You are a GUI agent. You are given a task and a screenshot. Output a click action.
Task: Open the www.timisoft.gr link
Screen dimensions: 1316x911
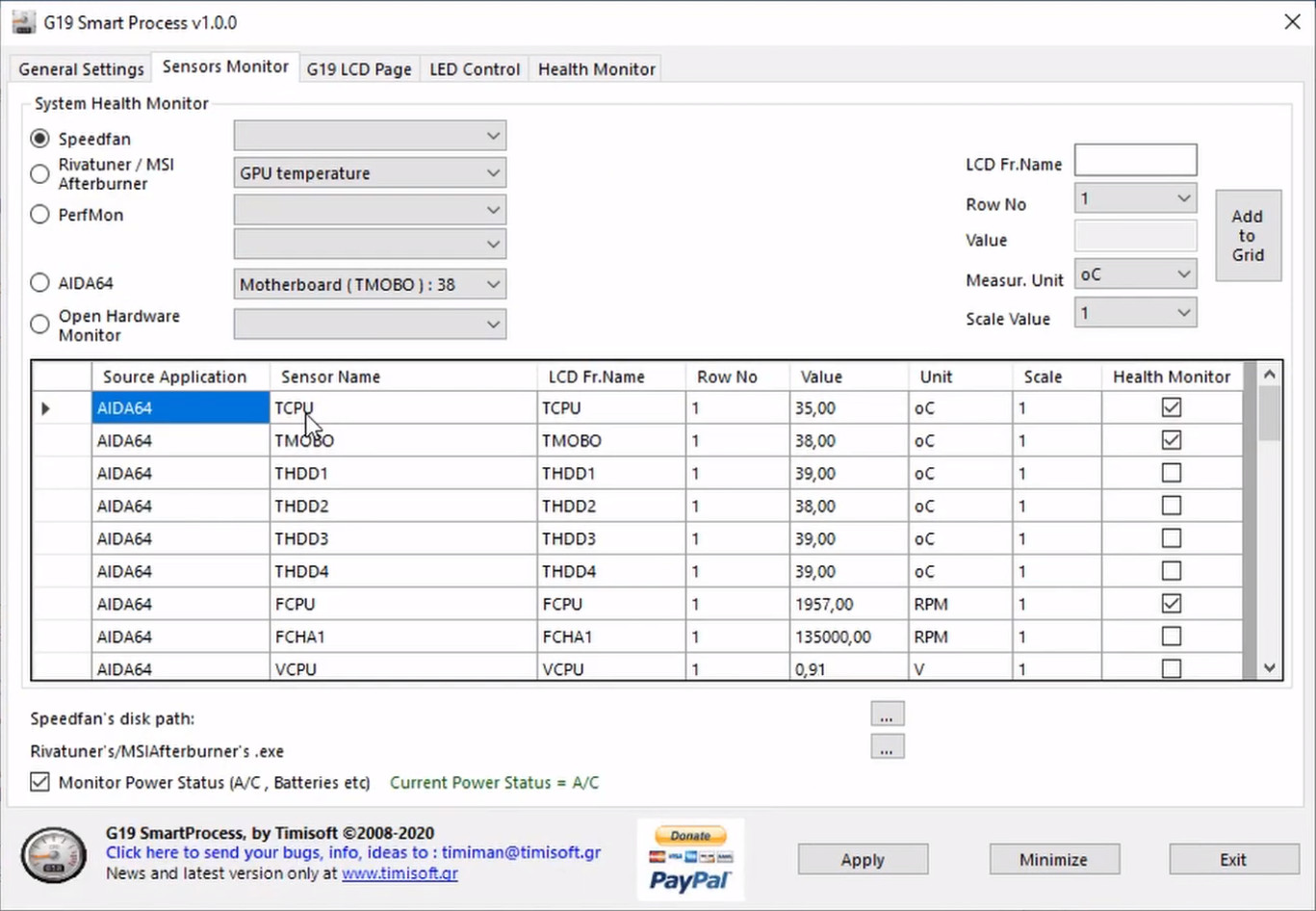[400, 873]
